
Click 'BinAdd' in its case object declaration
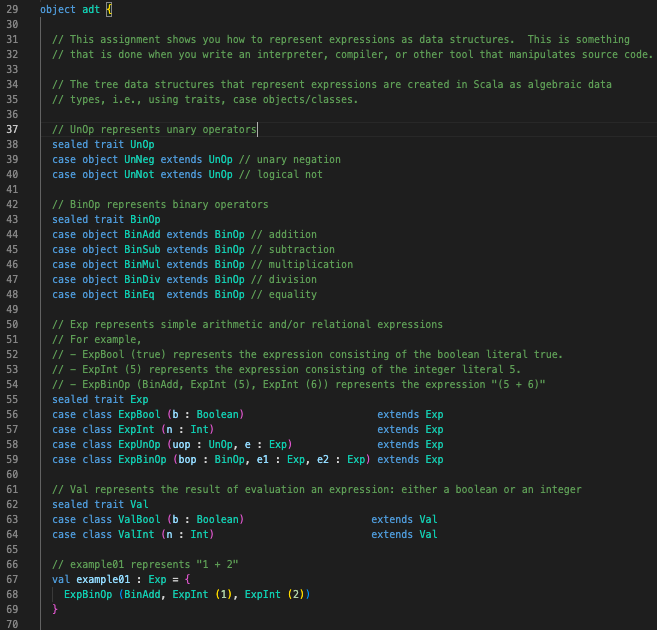pos(142,235)
